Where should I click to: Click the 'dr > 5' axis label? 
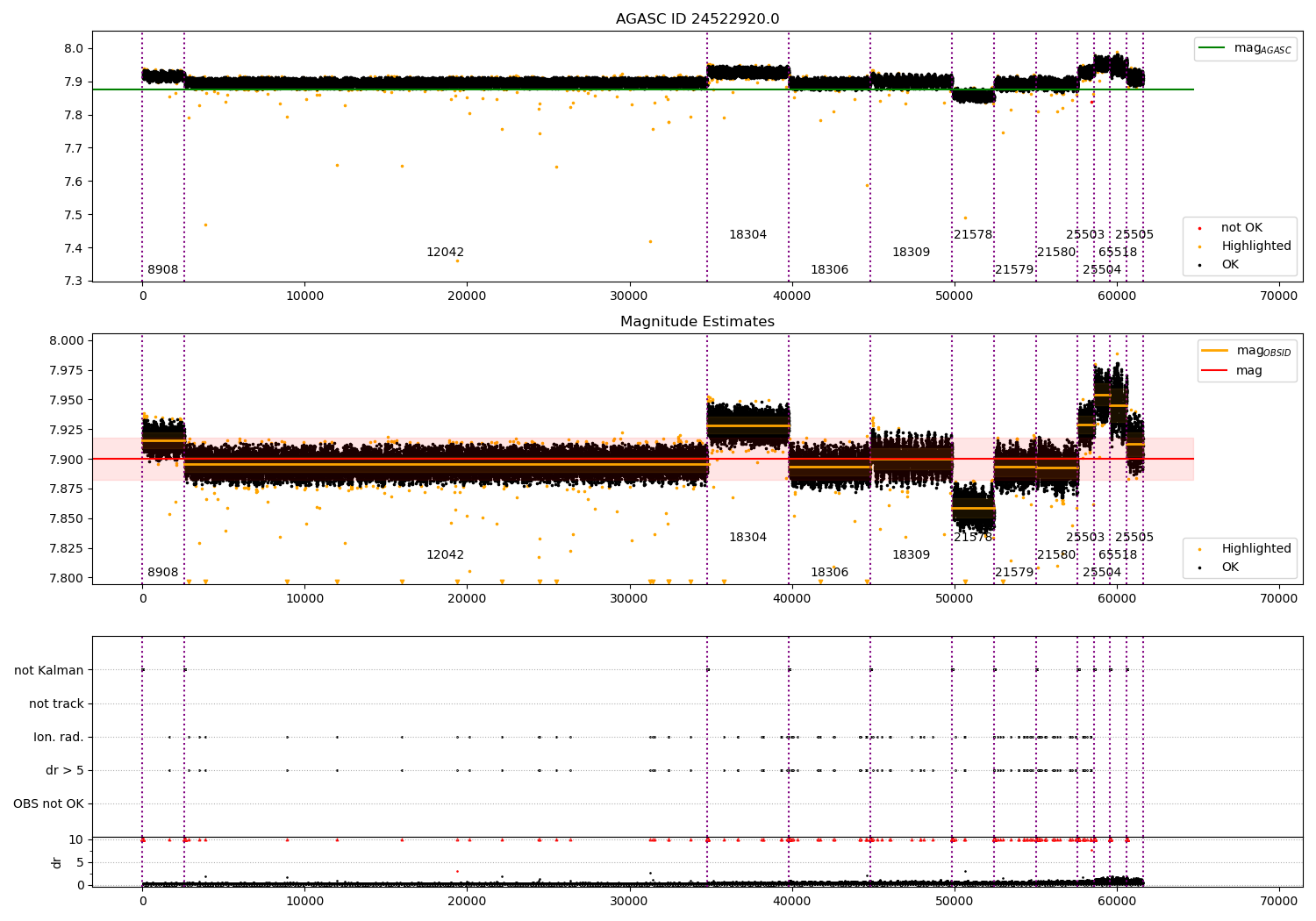click(x=65, y=771)
